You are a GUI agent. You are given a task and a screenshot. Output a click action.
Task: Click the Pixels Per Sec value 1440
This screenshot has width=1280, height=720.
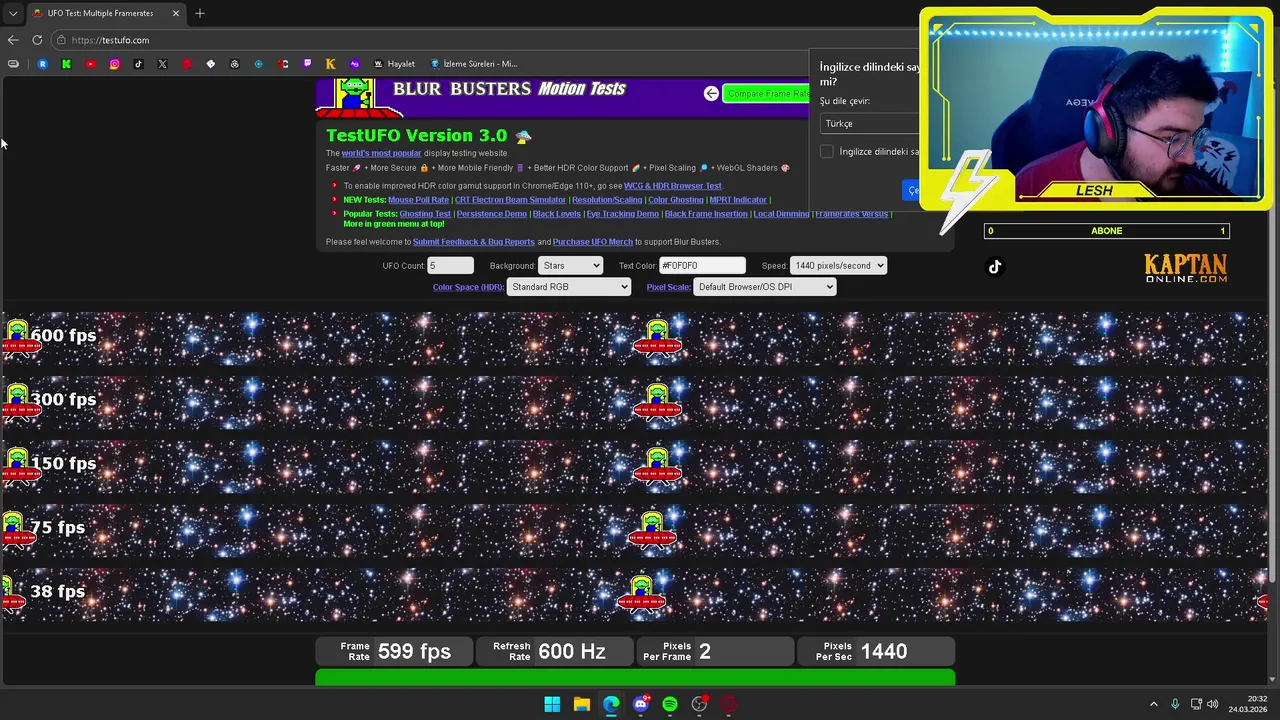[x=884, y=652]
